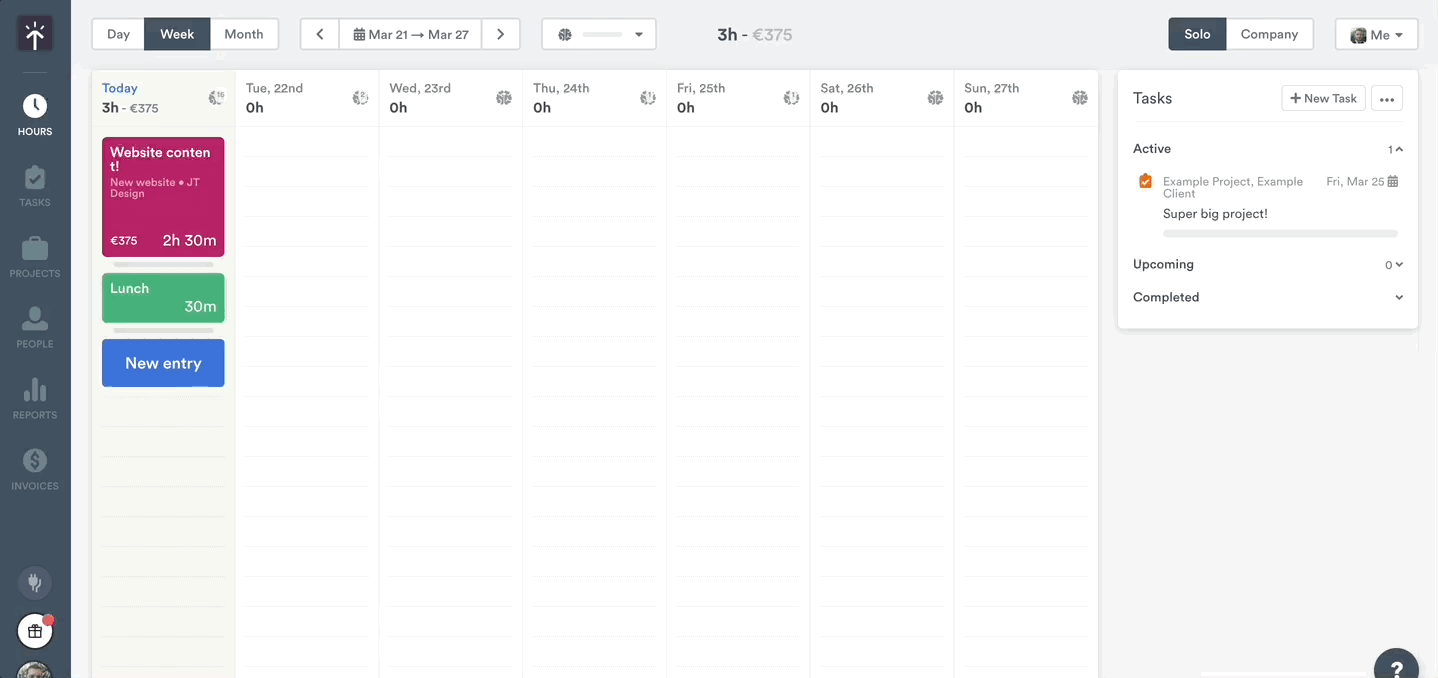1438x678 pixels.
Task: Expand the Completed tasks section
Action: click(x=1398, y=297)
